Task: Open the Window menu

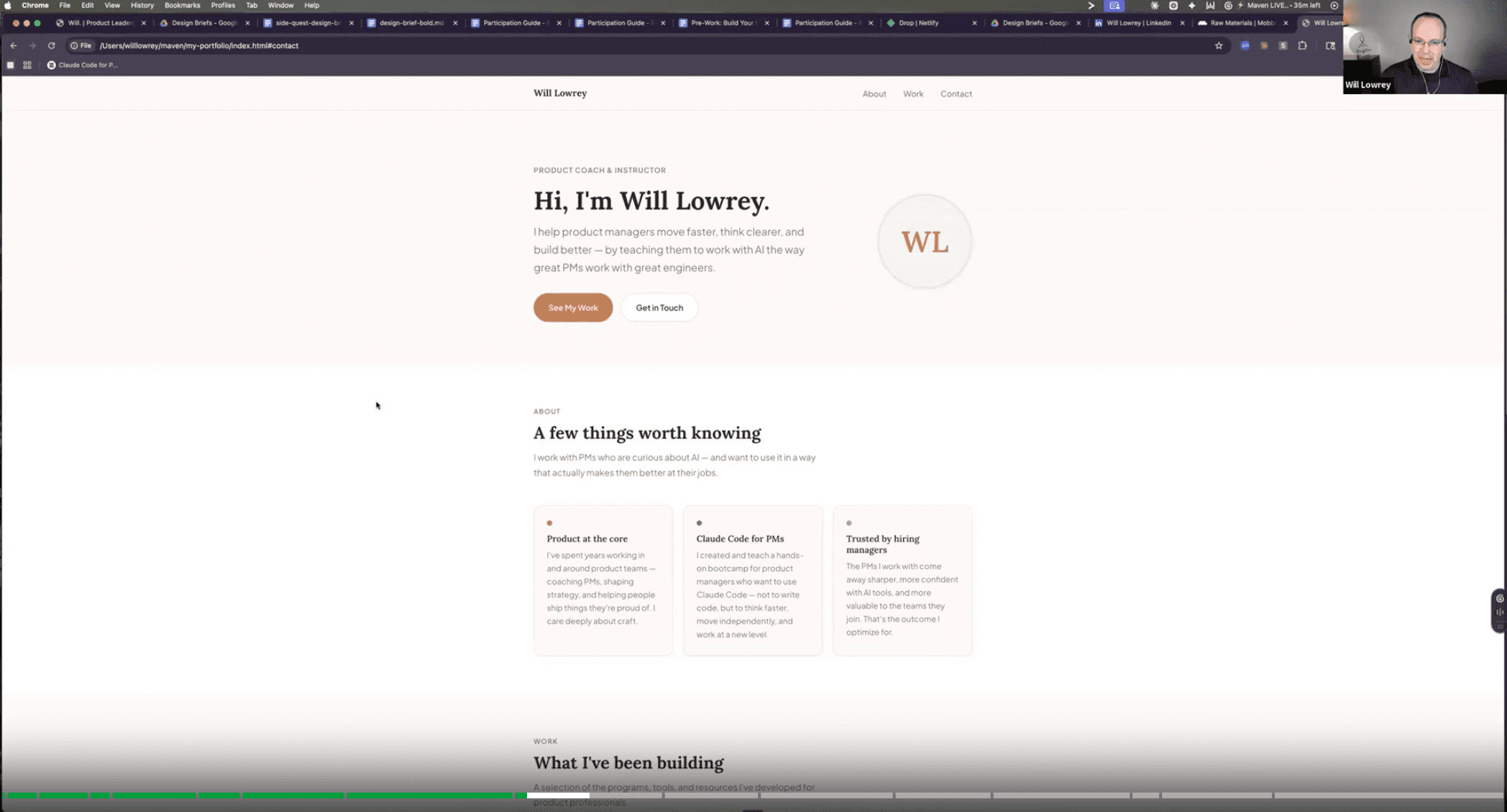Action: click(280, 5)
